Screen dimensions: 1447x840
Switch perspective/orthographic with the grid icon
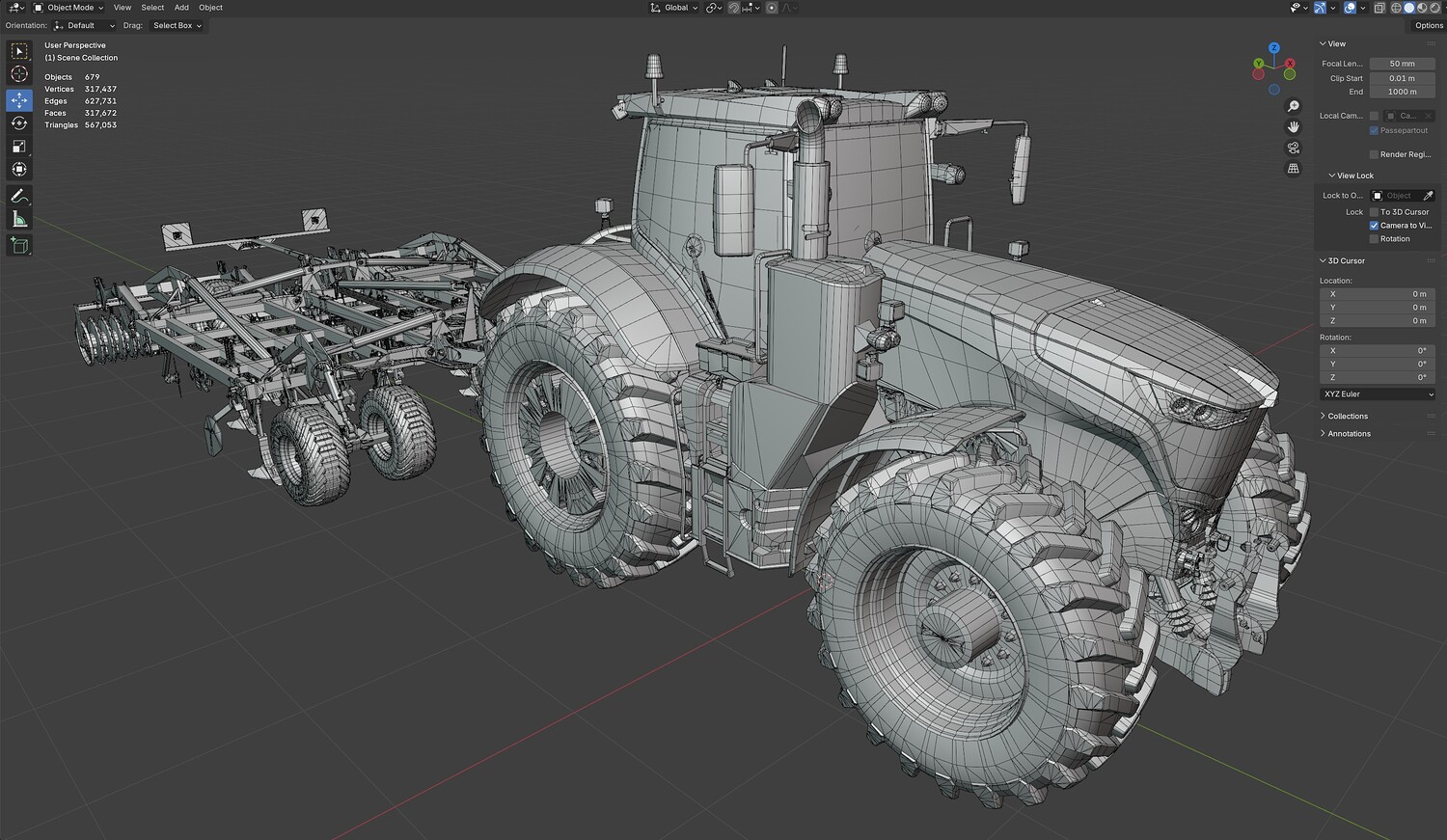click(1294, 169)
